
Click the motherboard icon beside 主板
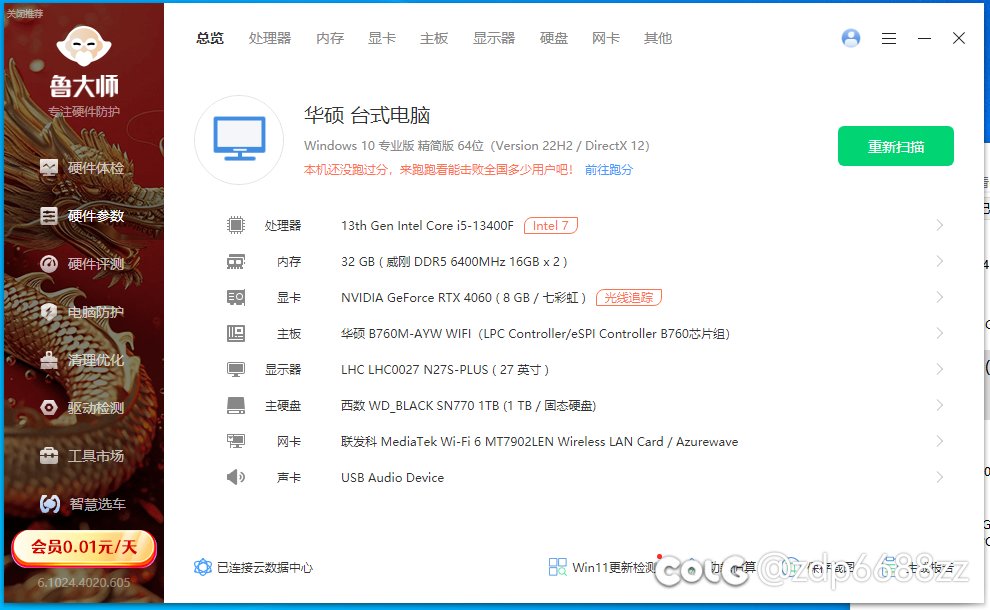tap(236, 333)
